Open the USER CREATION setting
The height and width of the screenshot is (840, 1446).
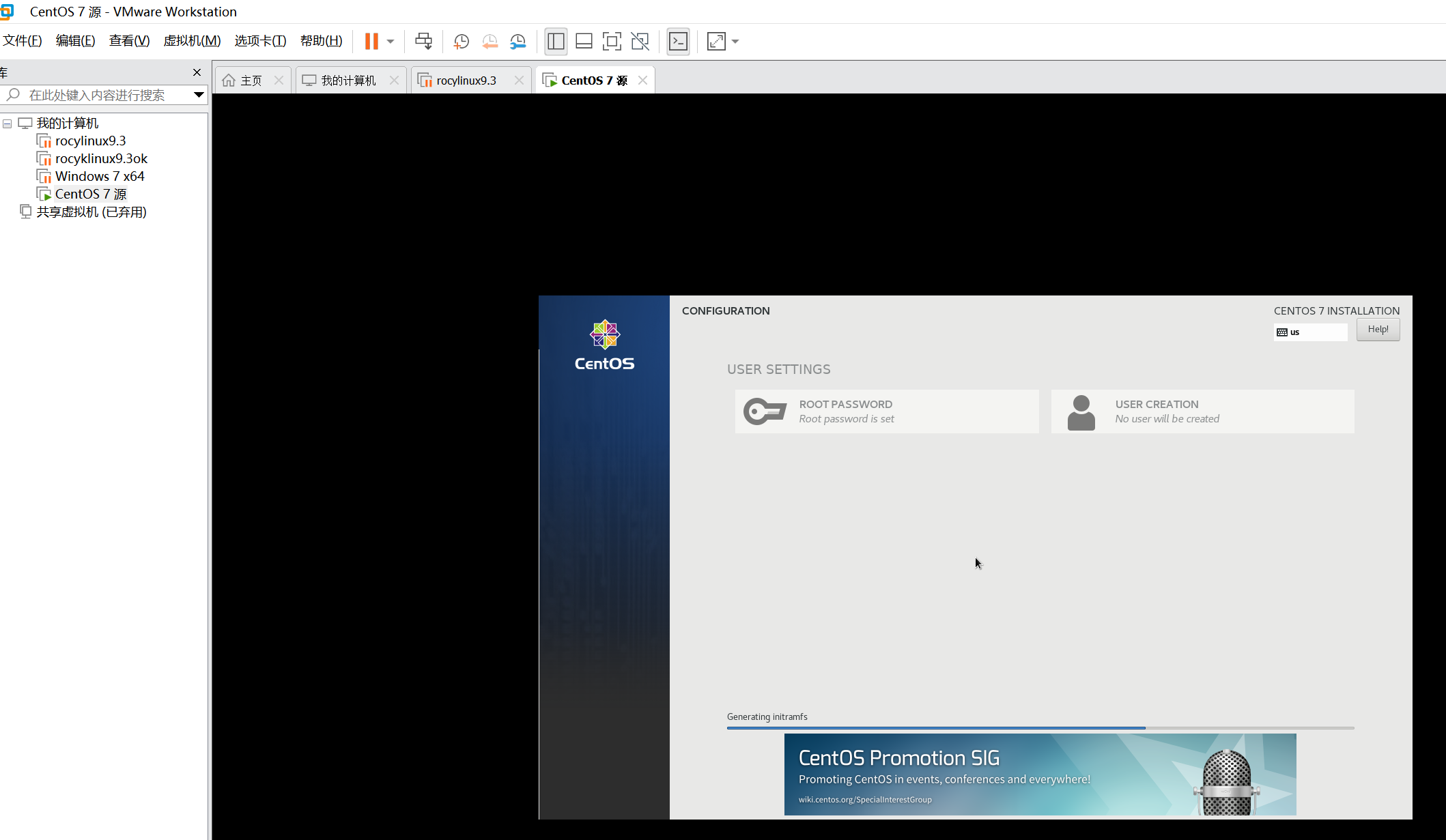(x=1202, y=411)
